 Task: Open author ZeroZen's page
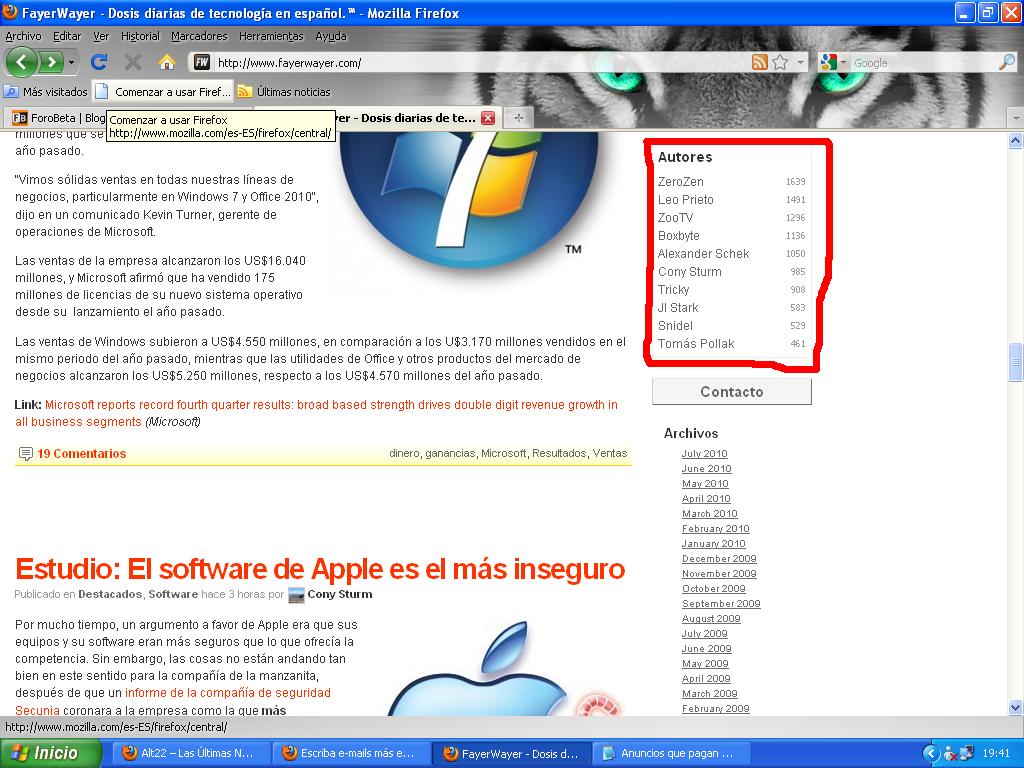[680, 182]
